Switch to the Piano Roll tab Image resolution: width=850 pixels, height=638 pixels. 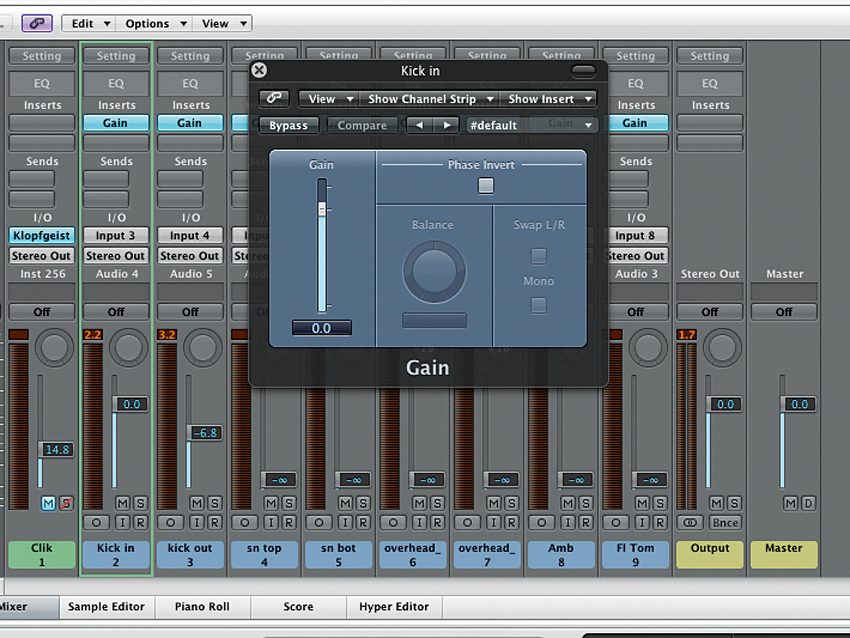[x=202, y=607]
